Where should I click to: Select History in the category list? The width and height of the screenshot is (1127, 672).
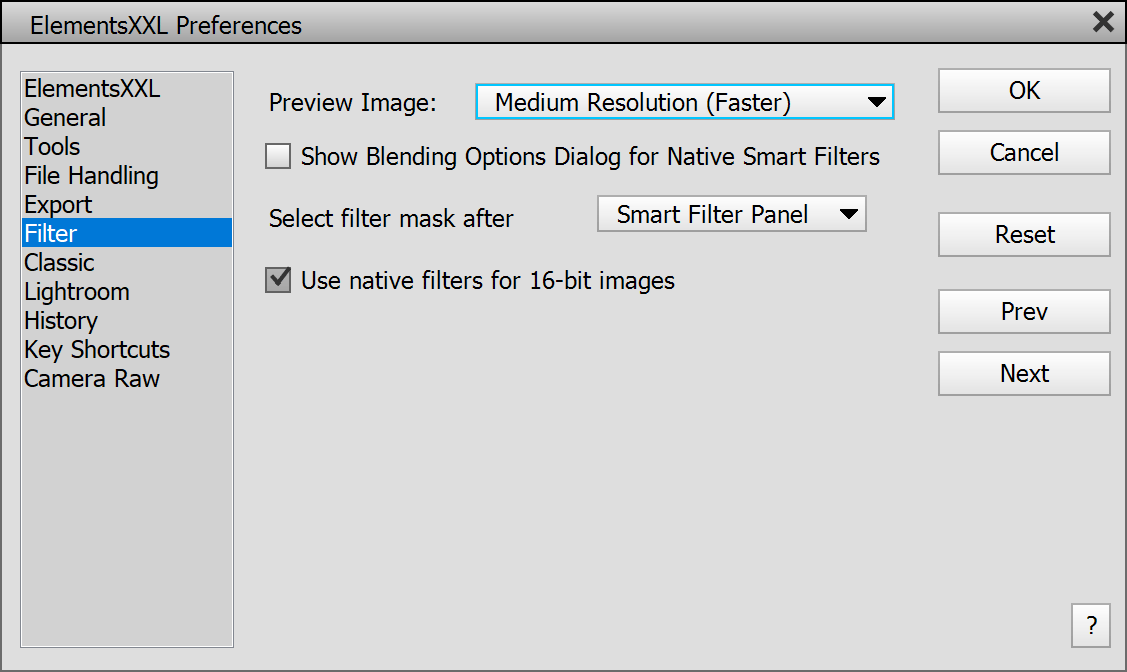coord(61,321)
